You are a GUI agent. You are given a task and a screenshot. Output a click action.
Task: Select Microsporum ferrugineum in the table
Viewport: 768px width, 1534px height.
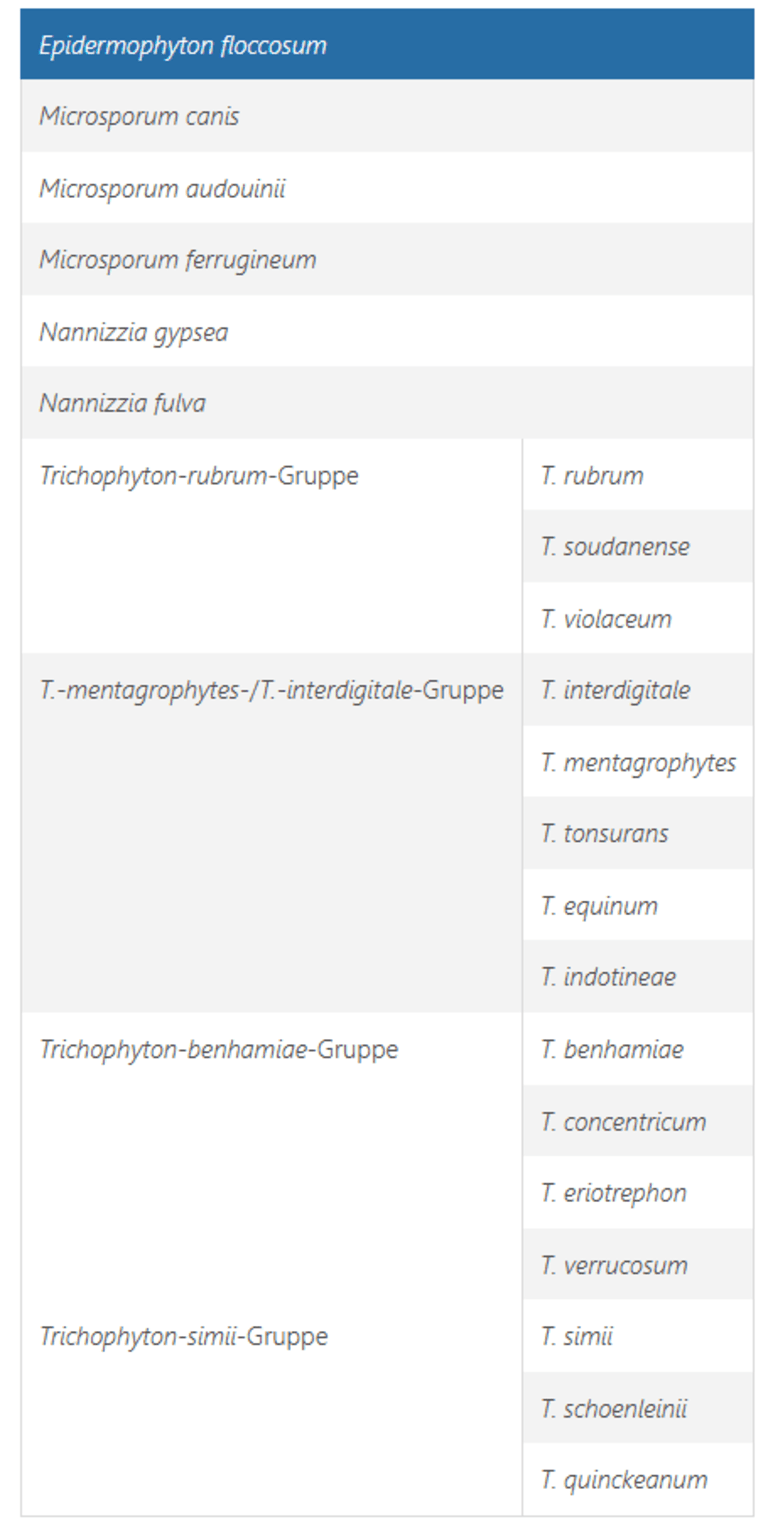(x=178, y=260)
